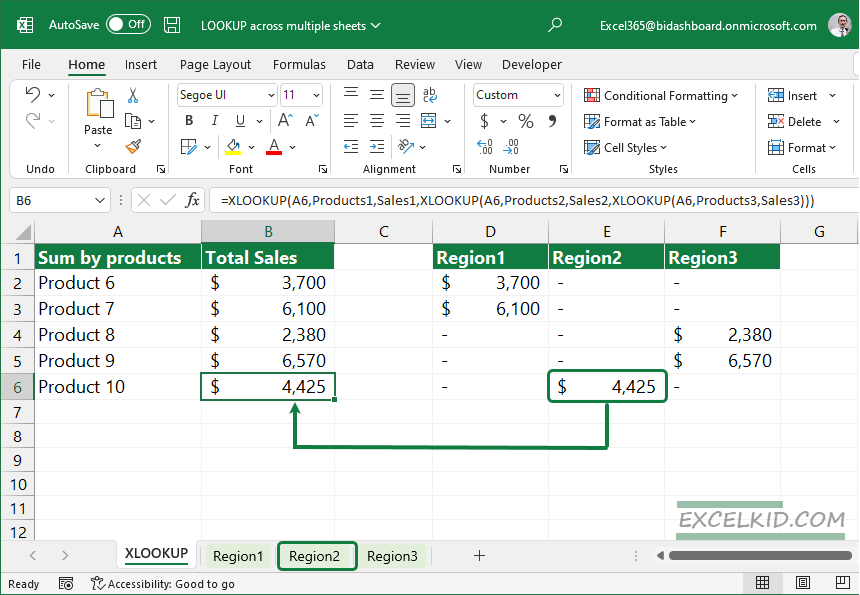Switch to Data ribbon tab
Image resolution: width=860 pixels, height=595 pixels.
pos(360,65)
